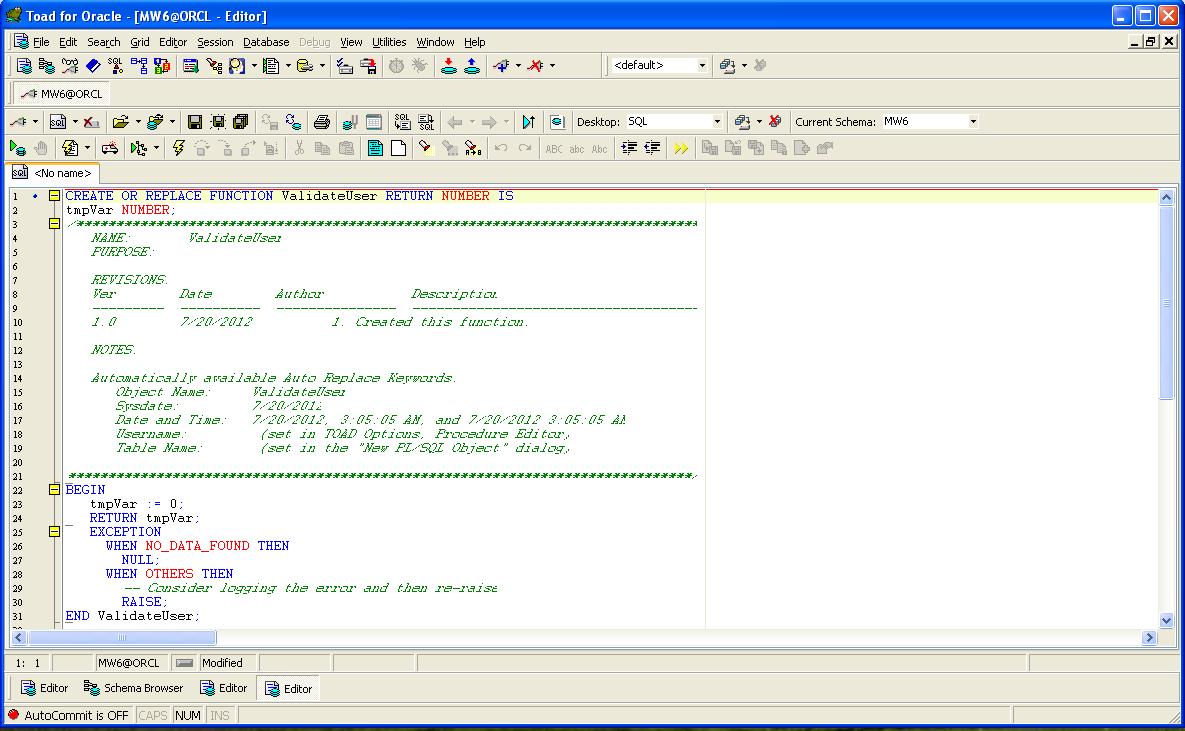The height and width of the screenshot is (731, 1185).
Task: Execute statement with green play database icon
Action: pos(17,148)
